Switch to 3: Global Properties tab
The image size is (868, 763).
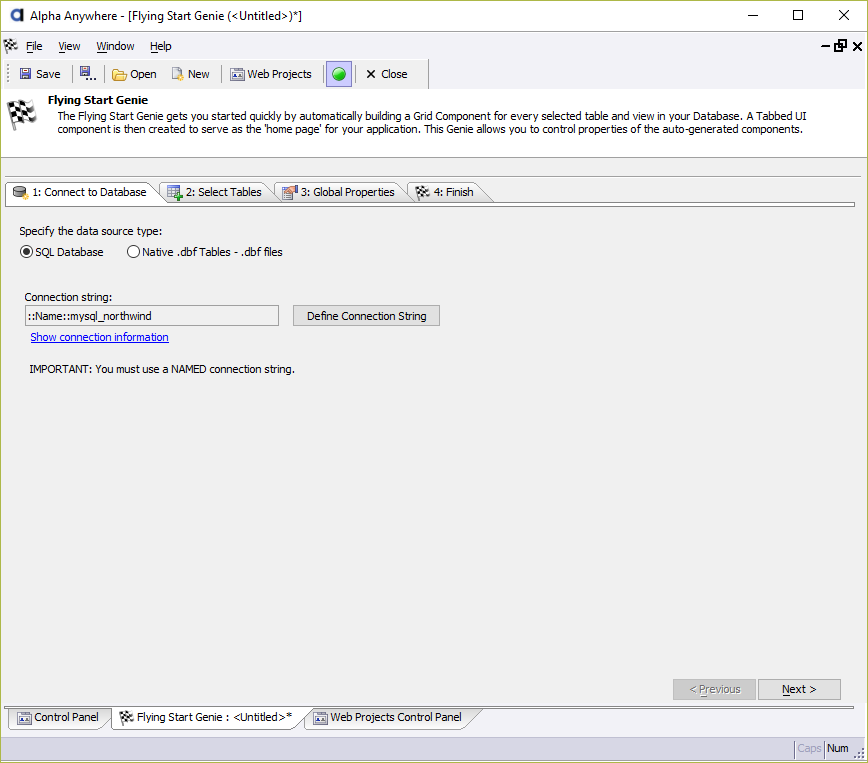click(339, 192)
